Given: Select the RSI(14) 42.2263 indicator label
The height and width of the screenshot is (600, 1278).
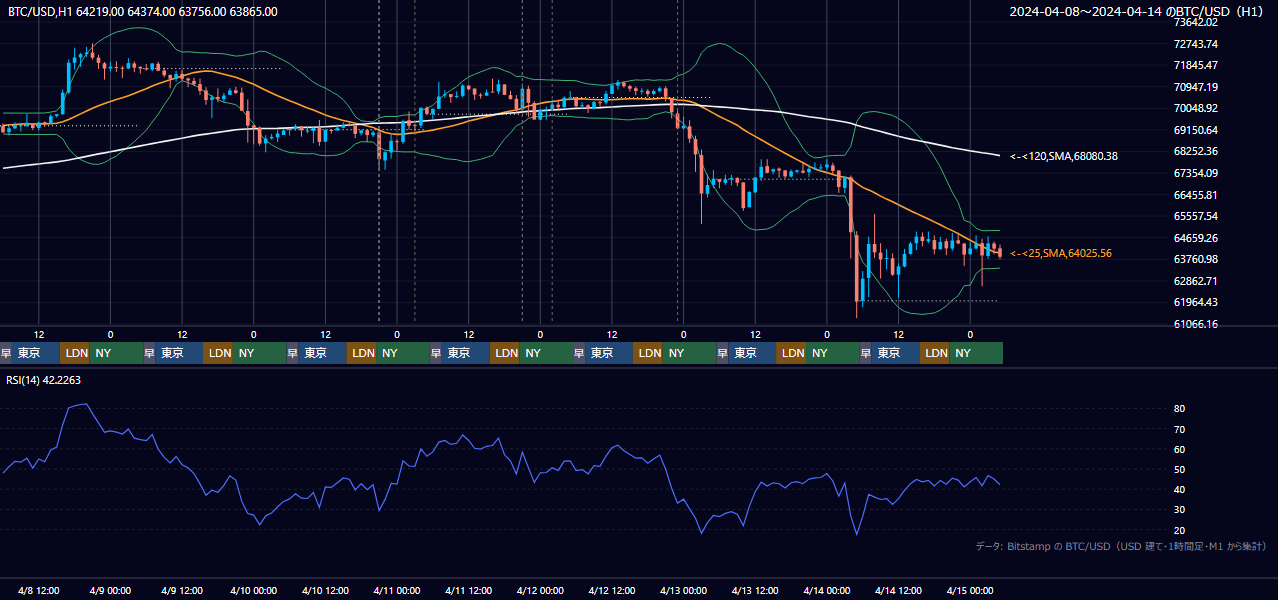Looking at the screenshot, I should click(44, 380).
